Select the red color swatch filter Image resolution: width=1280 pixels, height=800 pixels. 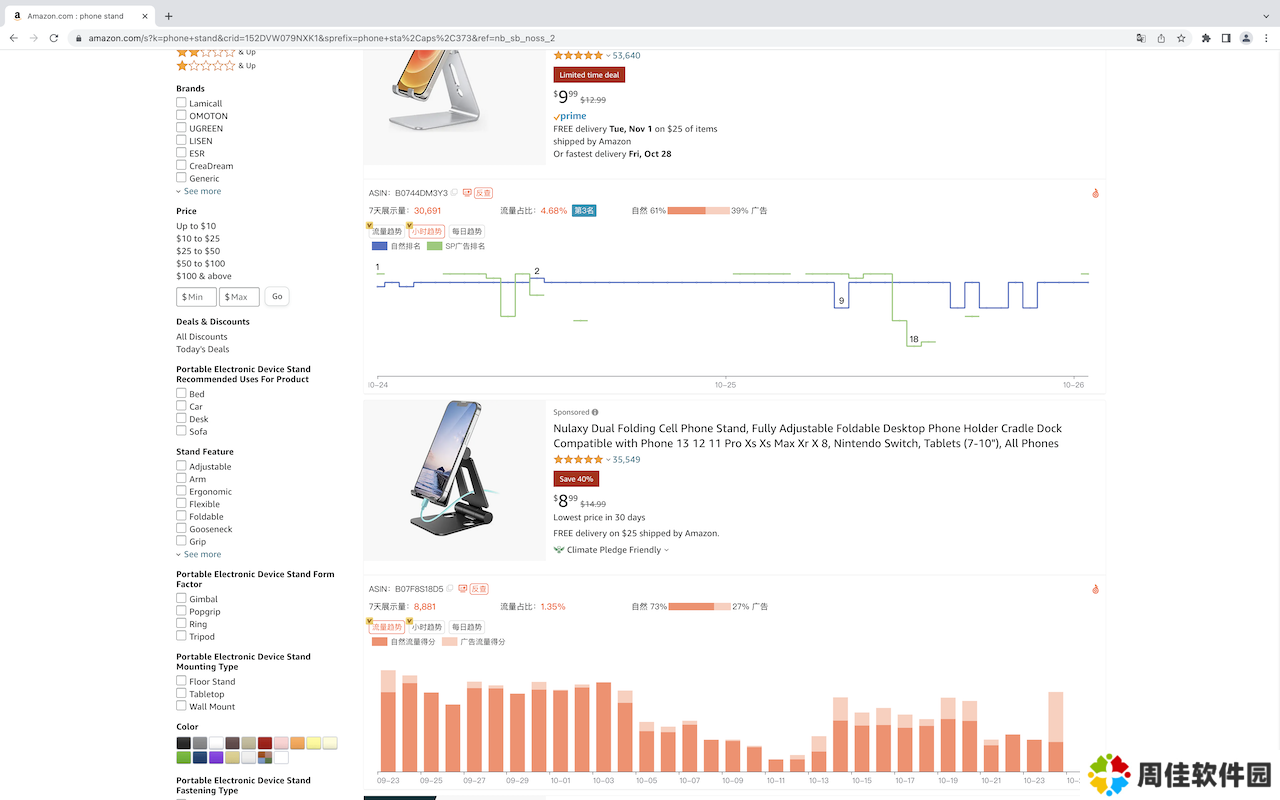(x=265, y=743)
